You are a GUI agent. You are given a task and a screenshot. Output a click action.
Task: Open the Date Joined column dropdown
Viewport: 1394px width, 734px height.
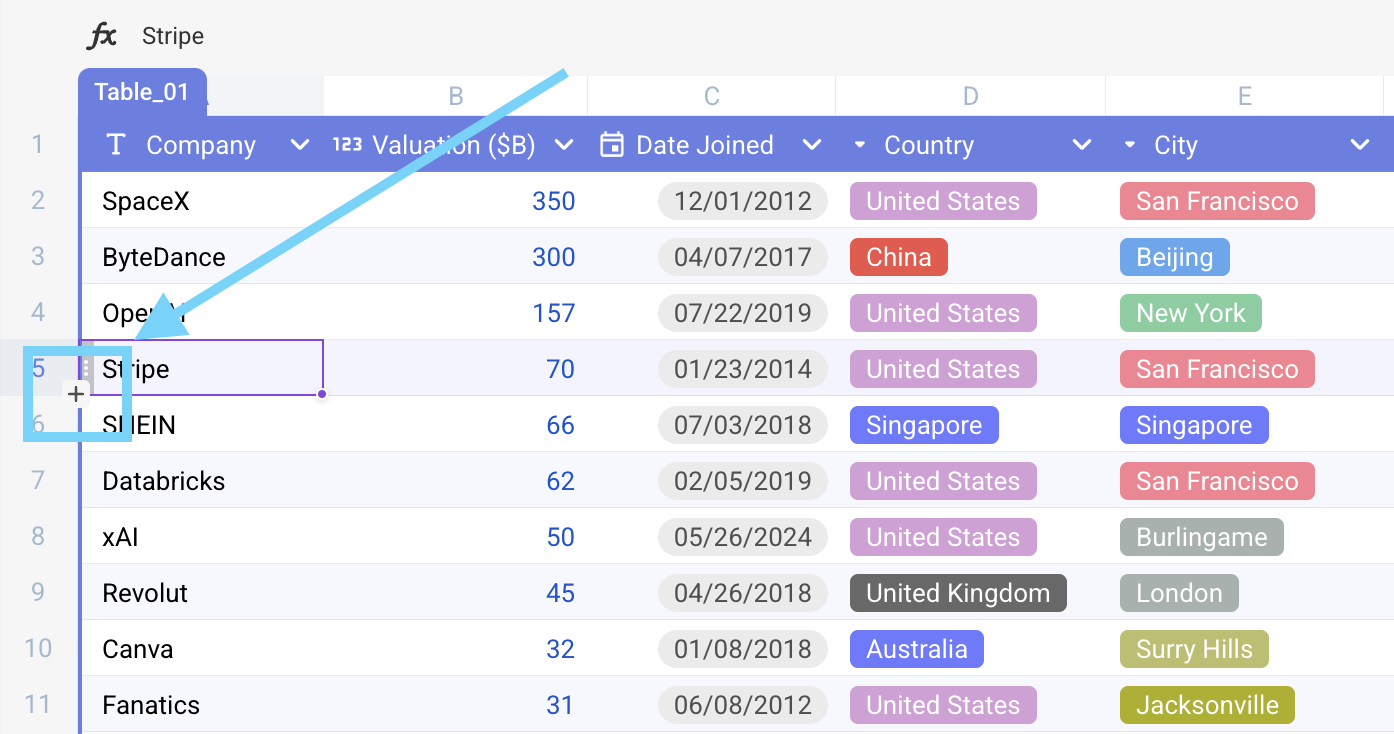click(x=812, y=144)
